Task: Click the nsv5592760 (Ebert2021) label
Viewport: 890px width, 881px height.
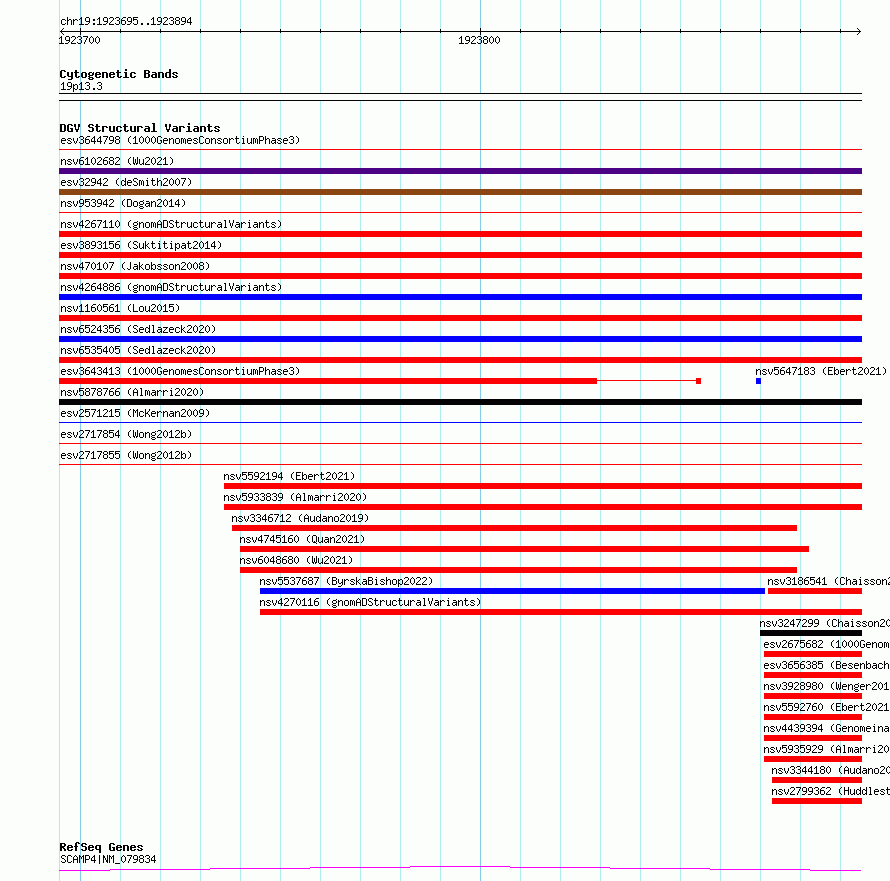Action: point(826,707)
